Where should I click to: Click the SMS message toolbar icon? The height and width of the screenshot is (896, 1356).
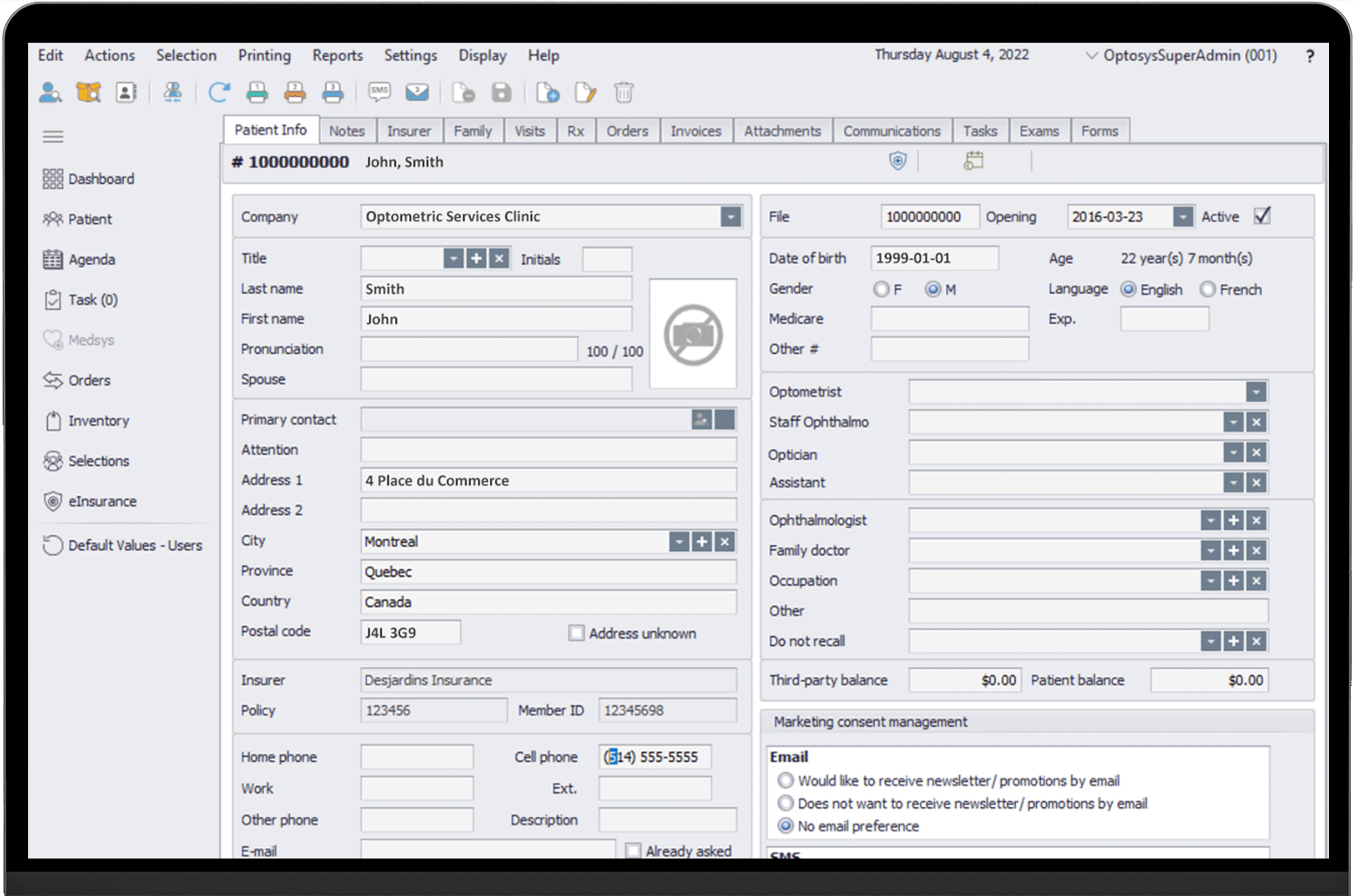(379, 92)
